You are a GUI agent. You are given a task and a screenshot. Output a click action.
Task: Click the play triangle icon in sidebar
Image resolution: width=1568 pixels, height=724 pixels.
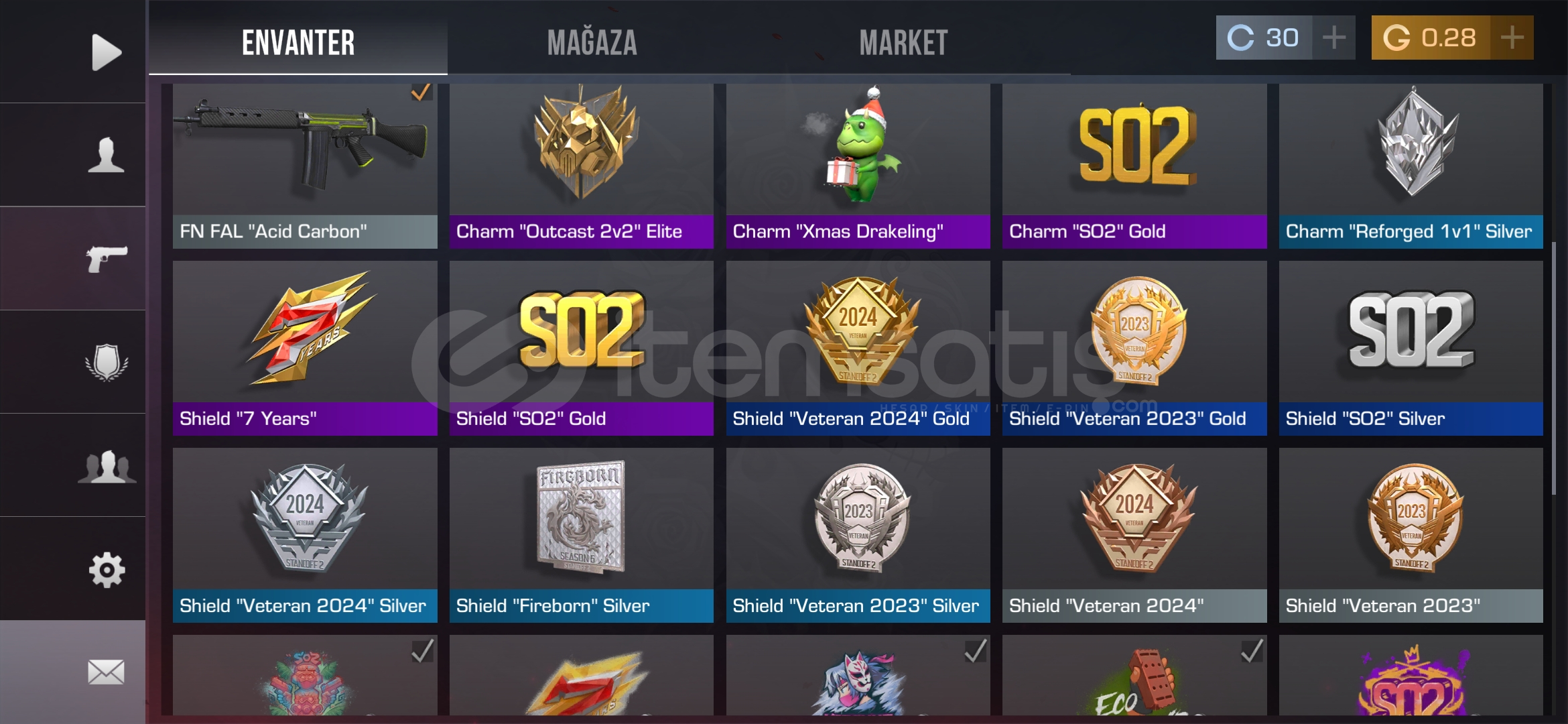coord(107,52)
